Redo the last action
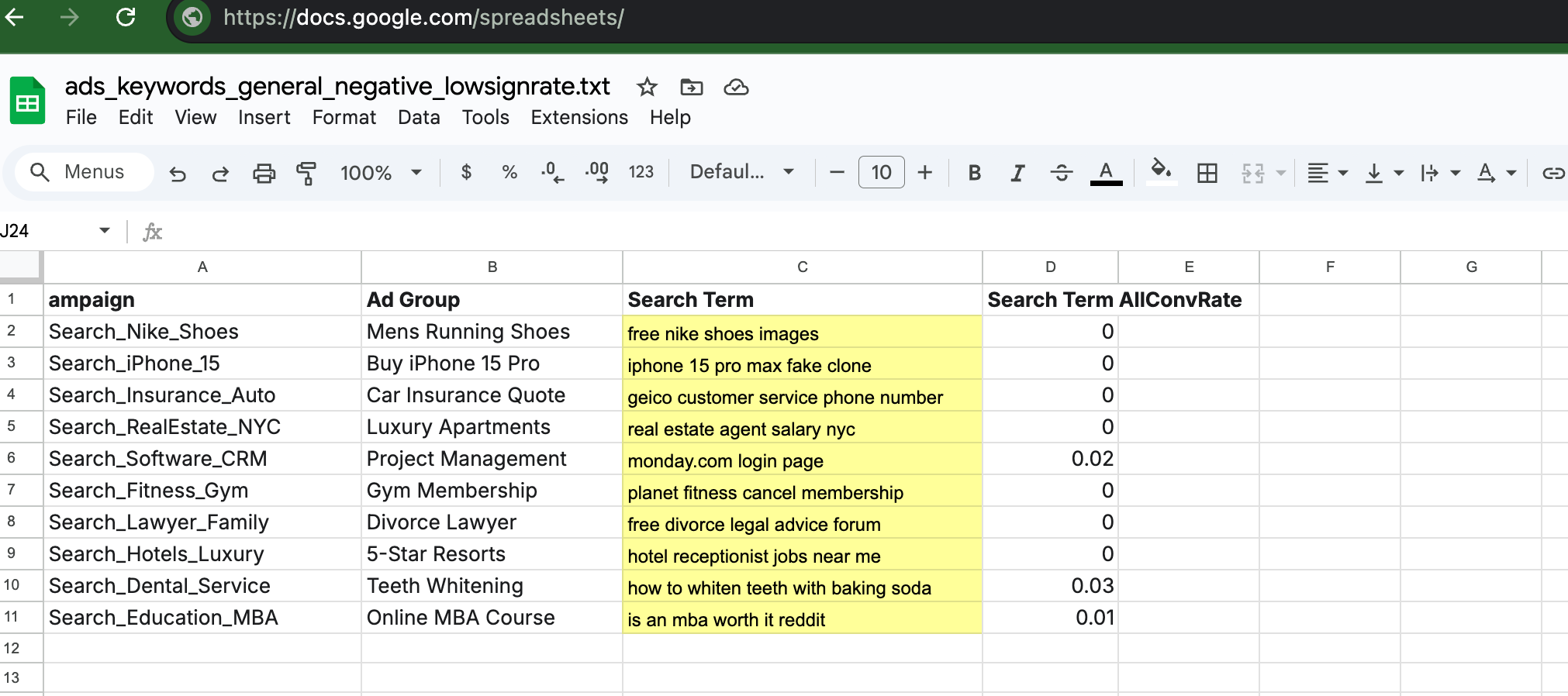Screen dimensions: 1568x696 tap(220, 173)
